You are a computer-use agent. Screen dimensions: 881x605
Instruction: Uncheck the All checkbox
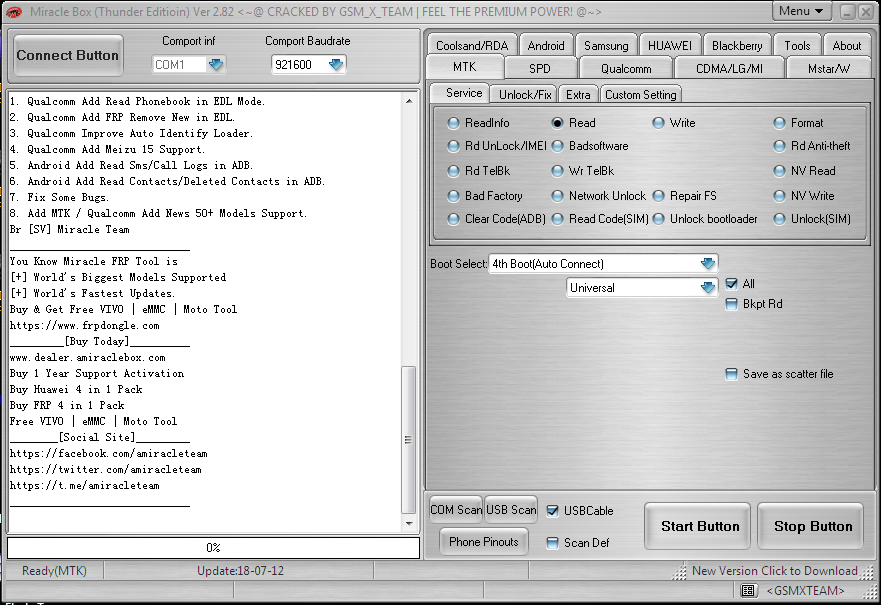[x=731, y=284]
